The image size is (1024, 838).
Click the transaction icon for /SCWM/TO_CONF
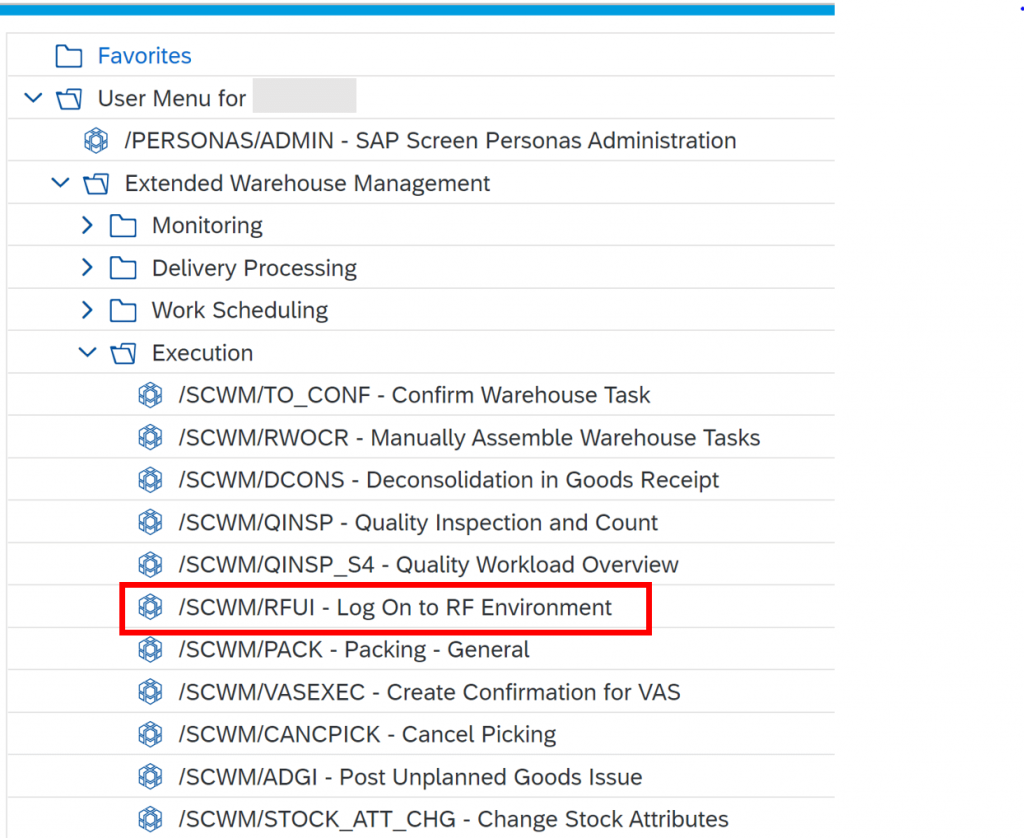150,395
